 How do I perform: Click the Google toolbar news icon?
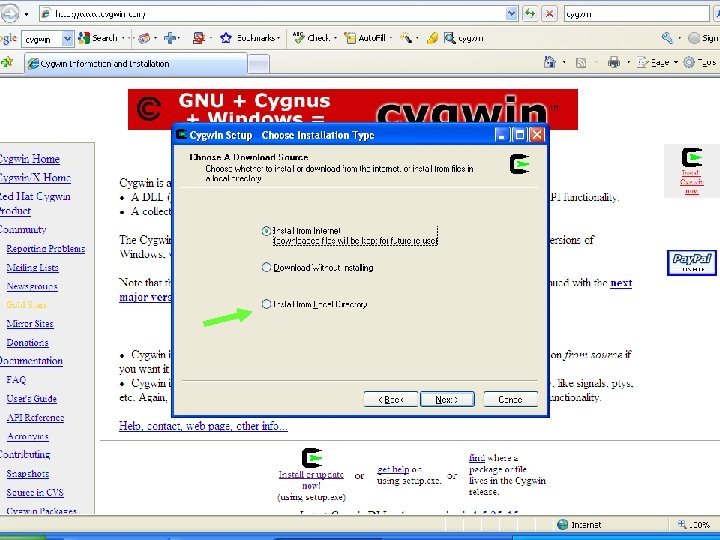(144, 38)
